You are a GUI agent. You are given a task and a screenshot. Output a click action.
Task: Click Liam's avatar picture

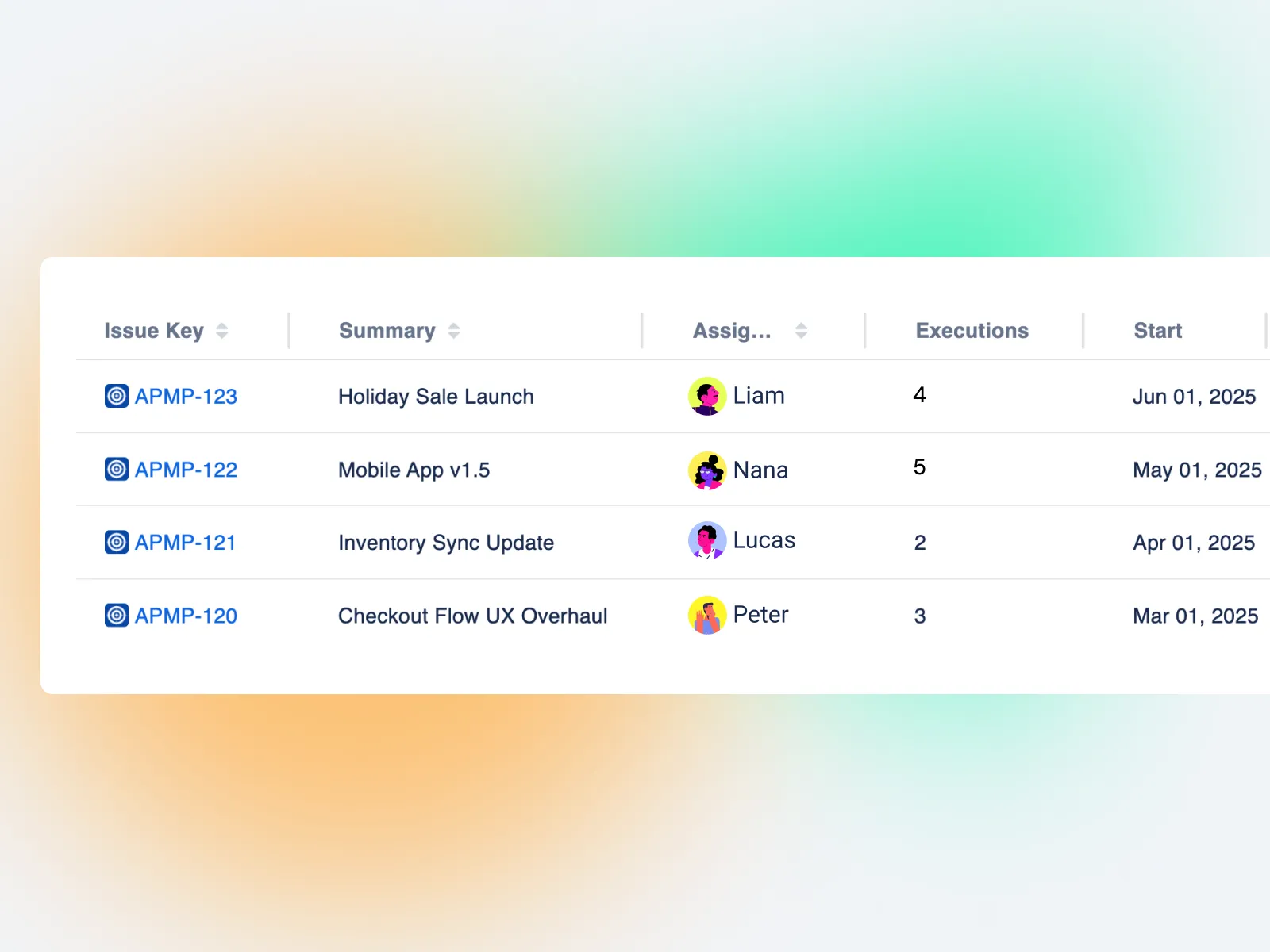tap(706, 396)
